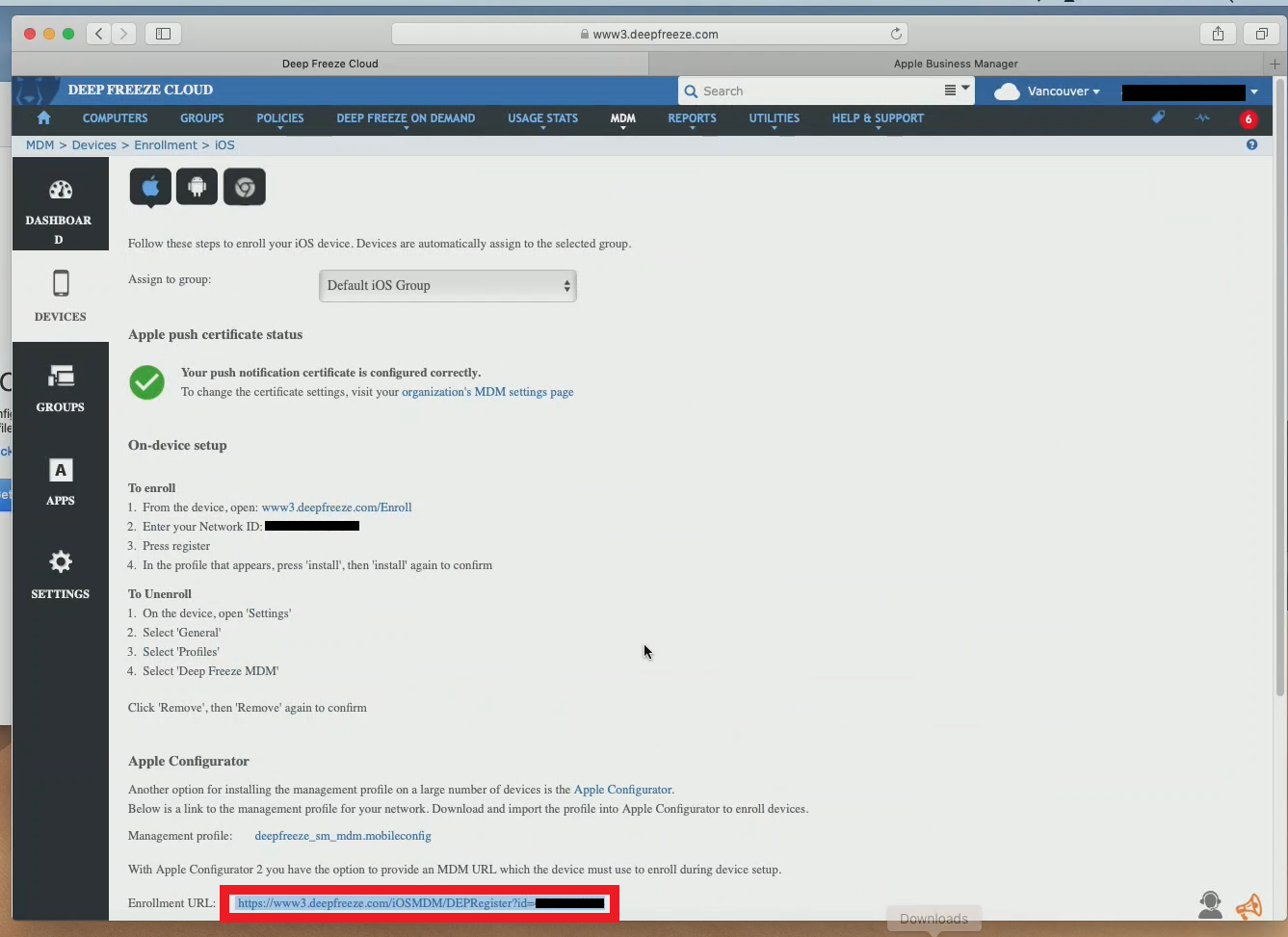Click the iOS breadcrumb link
1288x937 pixels.
tap(224, 144)
